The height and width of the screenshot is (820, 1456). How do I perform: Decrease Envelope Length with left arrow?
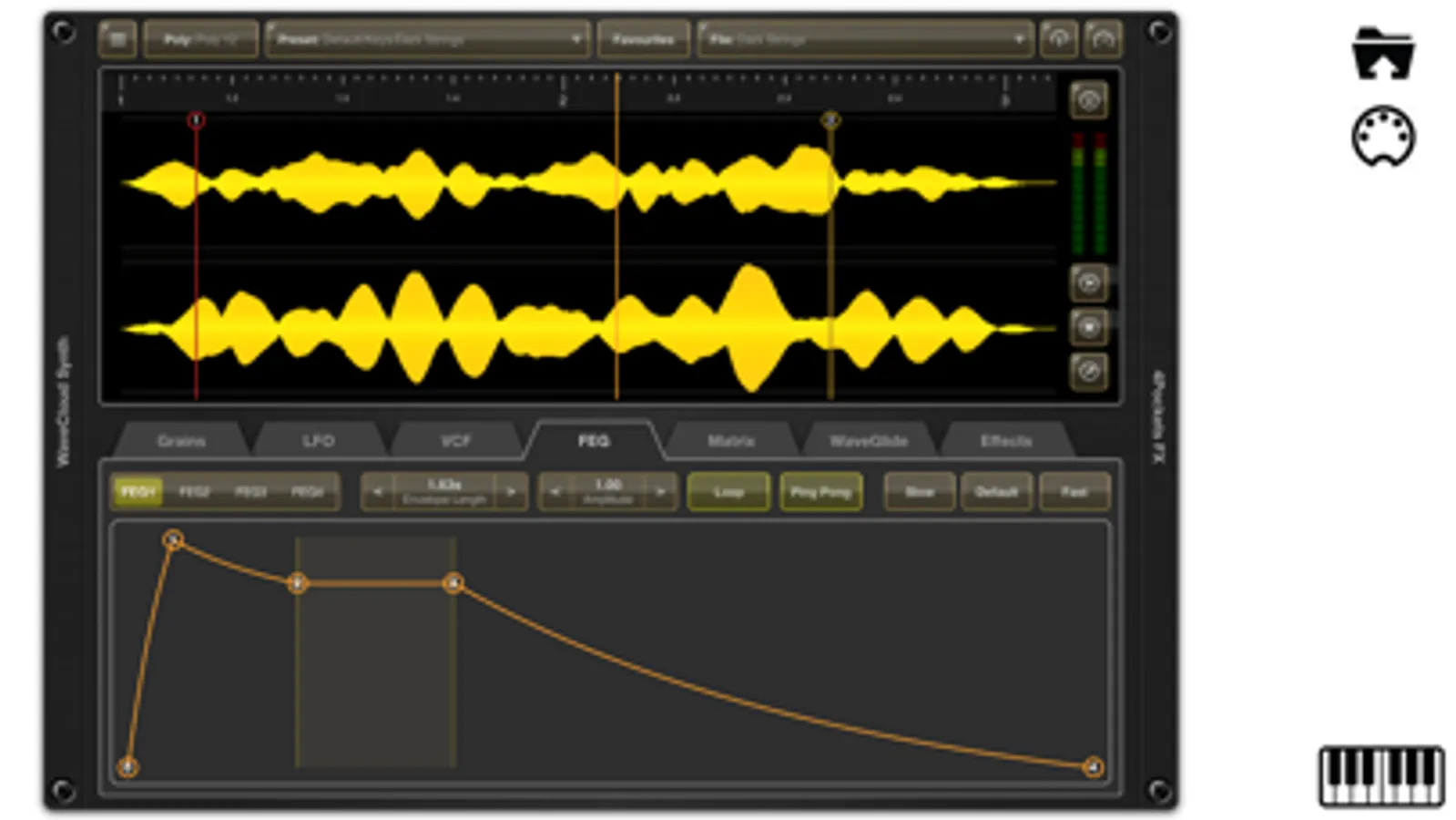pyautogui.click(x=377, y=492)
